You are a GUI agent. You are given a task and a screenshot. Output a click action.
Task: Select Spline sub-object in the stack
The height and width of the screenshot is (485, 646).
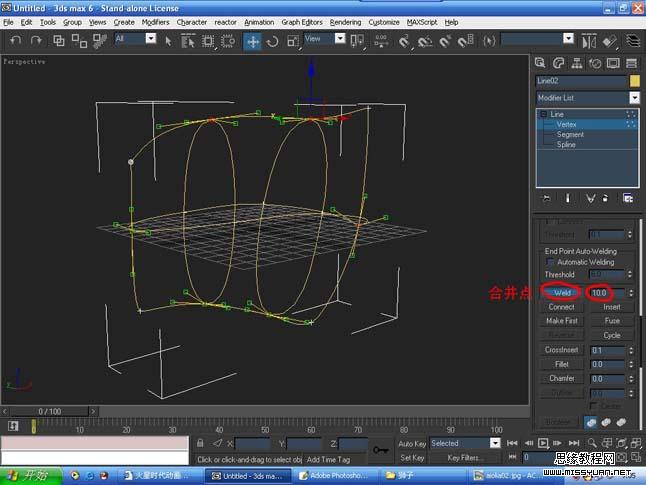566,144
